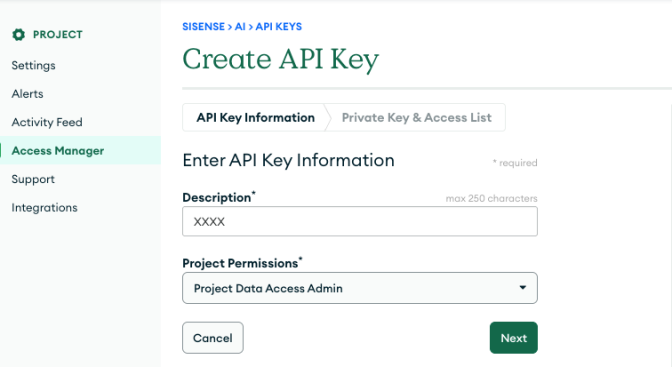Select the API Key Information step tab
672x367 pixels.
click(255, 117)
